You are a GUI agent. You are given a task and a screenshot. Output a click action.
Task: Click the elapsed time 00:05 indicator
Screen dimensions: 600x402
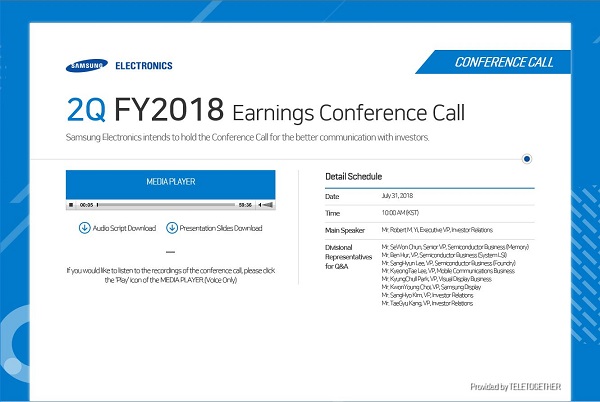coord(87,205)
